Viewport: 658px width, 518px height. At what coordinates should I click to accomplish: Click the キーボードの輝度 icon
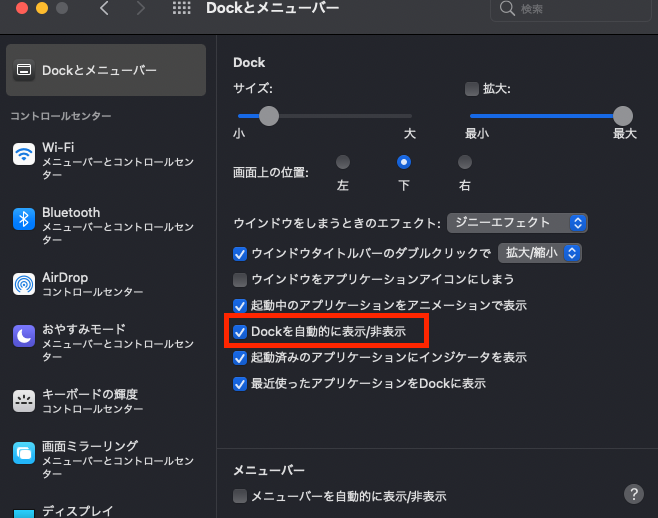click(24, 401)
